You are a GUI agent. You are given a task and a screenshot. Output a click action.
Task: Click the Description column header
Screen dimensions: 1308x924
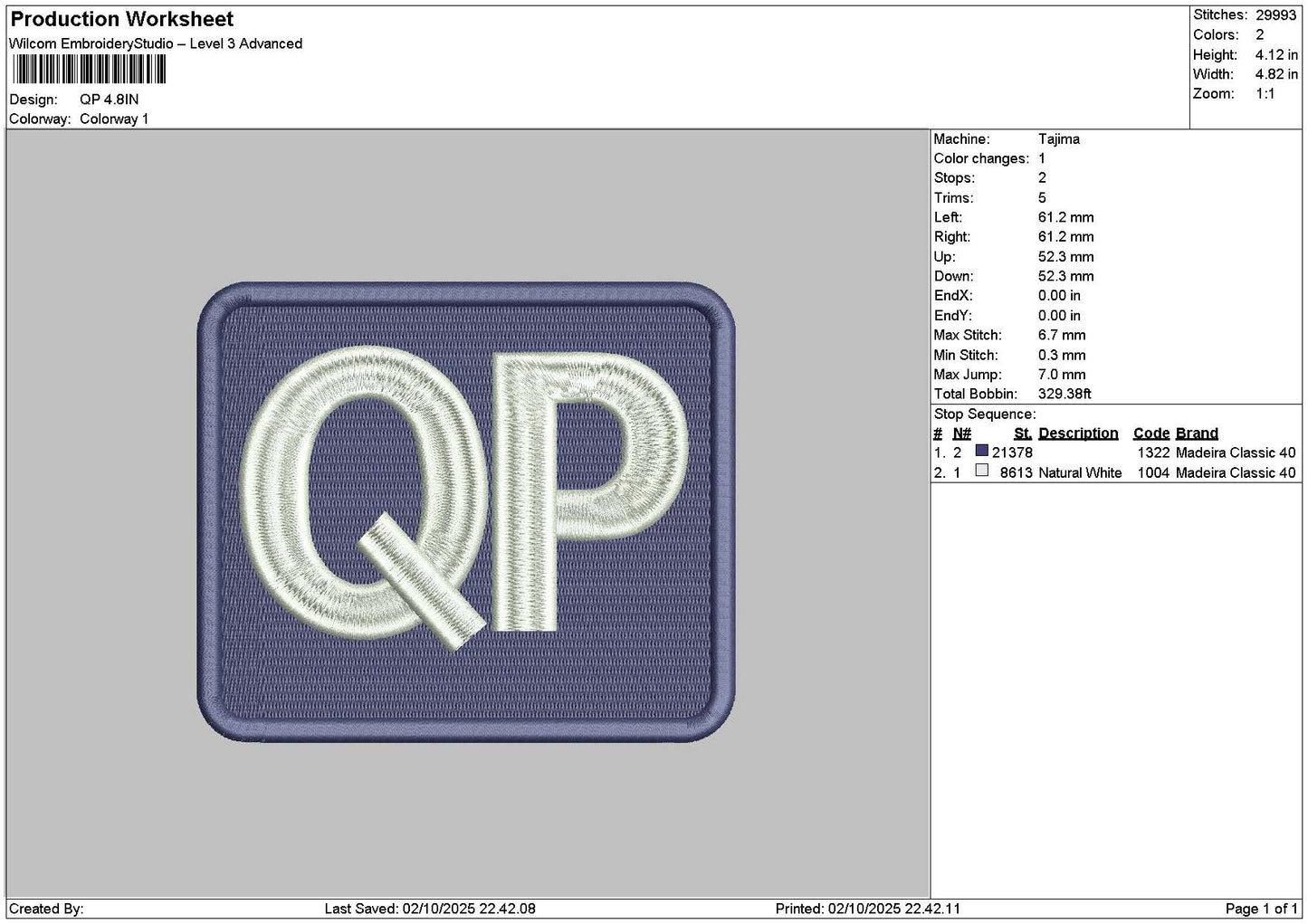1078,433
